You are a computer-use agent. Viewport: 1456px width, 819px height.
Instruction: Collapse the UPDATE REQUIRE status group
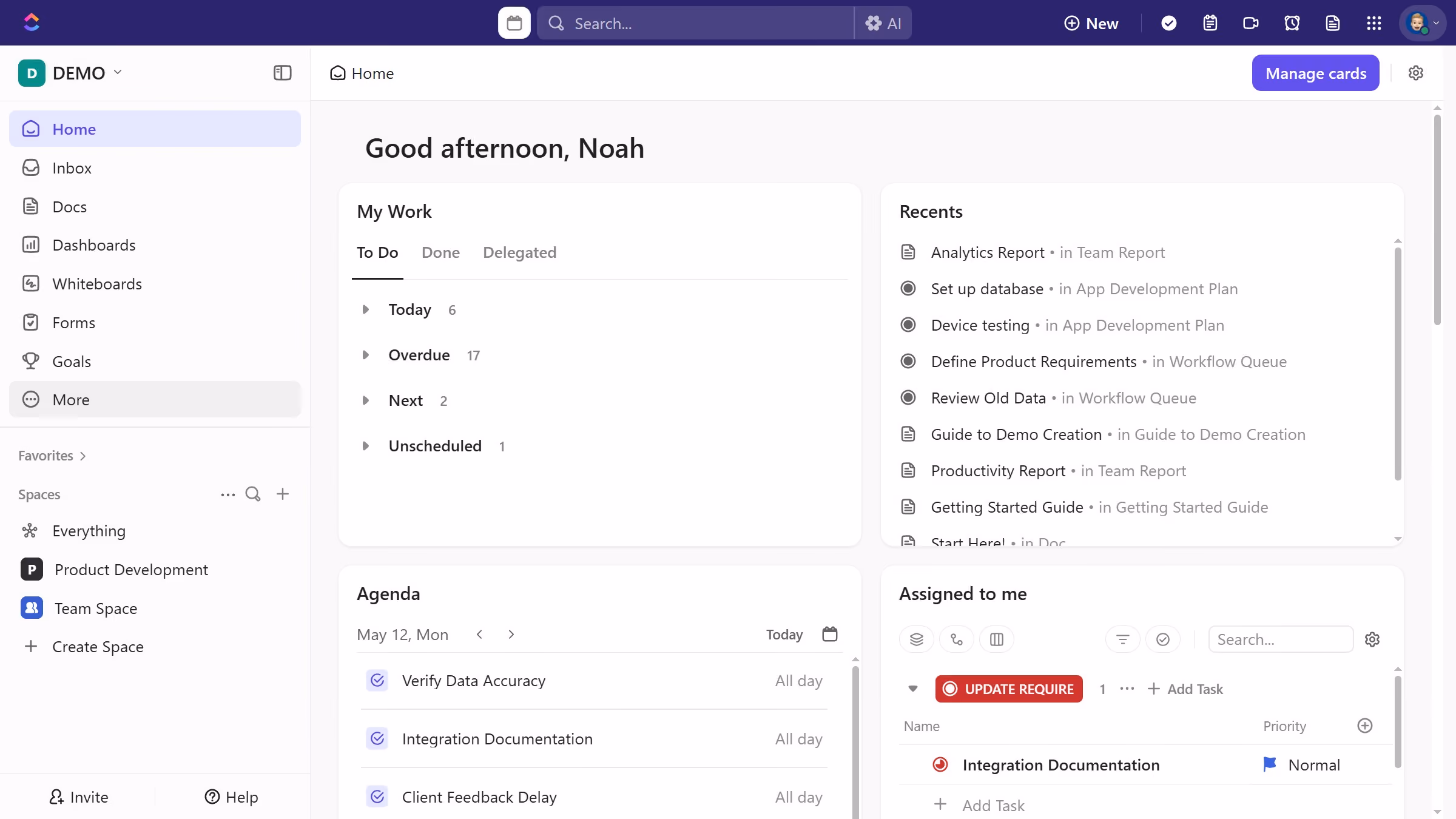pyautogui.click(x=912, y=689)
